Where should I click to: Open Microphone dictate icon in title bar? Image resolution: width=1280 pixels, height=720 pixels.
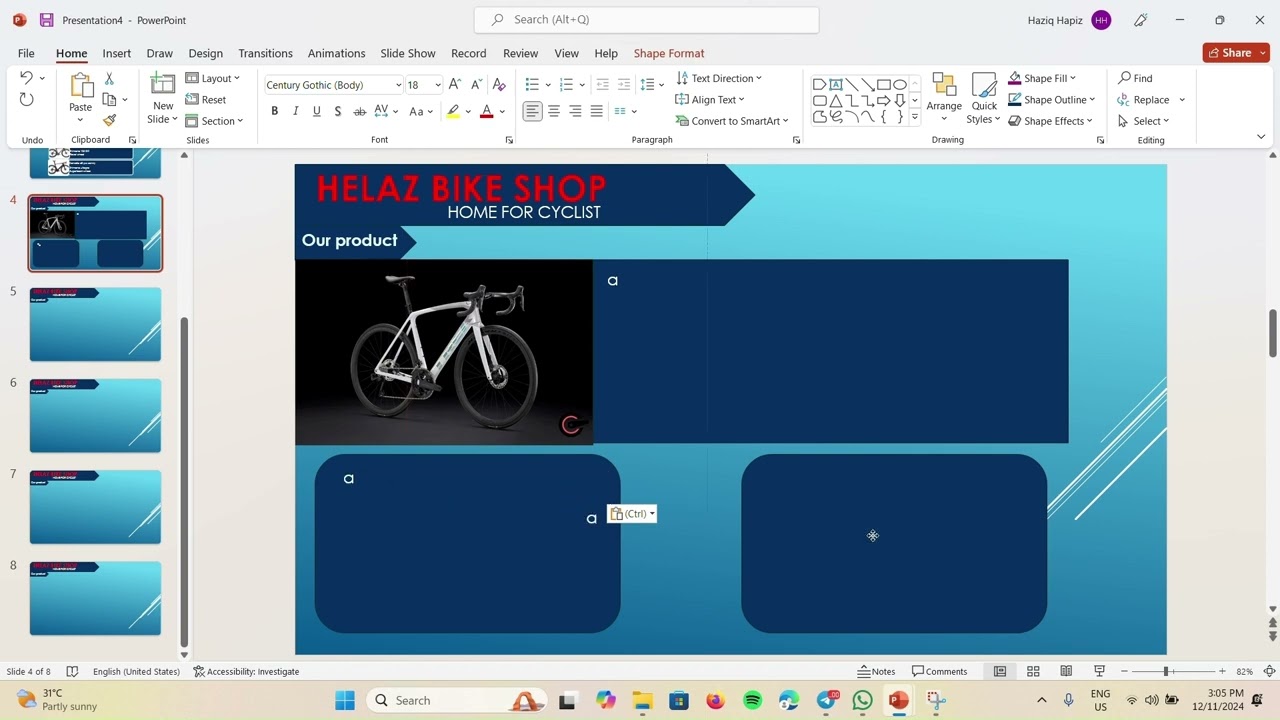coord(1141,20)
